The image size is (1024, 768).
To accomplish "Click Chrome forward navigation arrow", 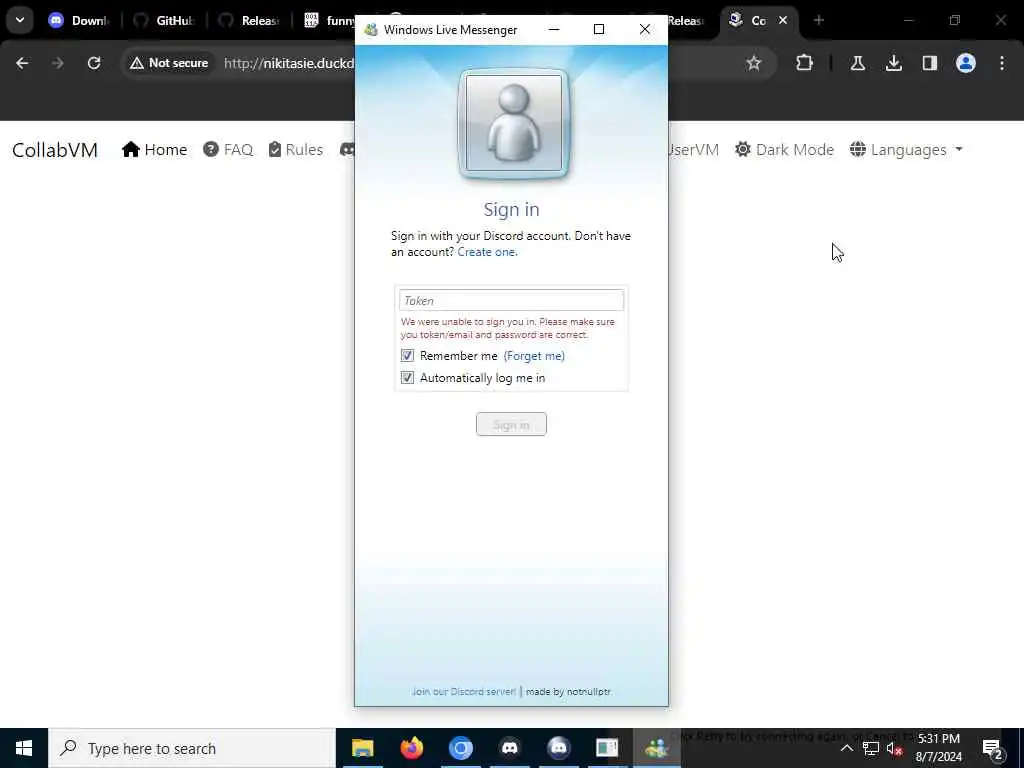I will click(x=57, y=63).
